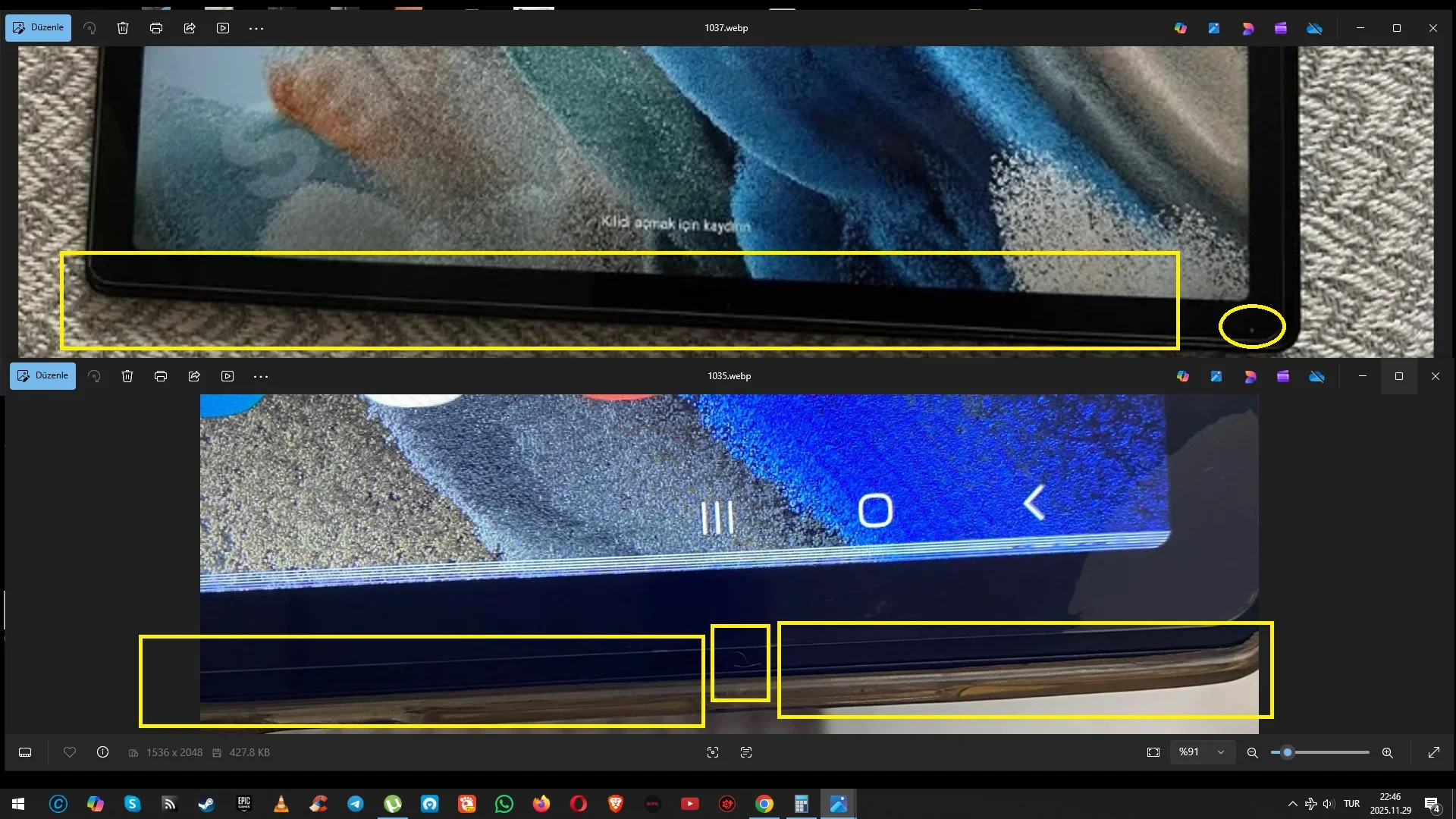Share the 1035.webp image

pyautogui.click(x=194, y=376)
